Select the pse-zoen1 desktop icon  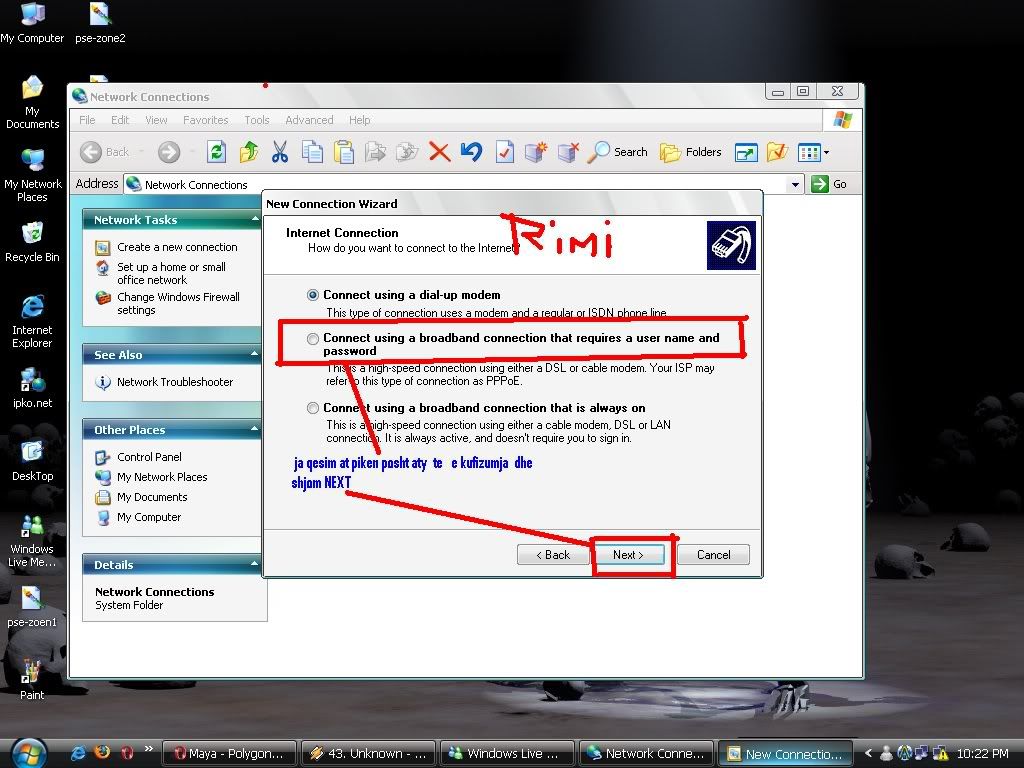pos(32,607)
